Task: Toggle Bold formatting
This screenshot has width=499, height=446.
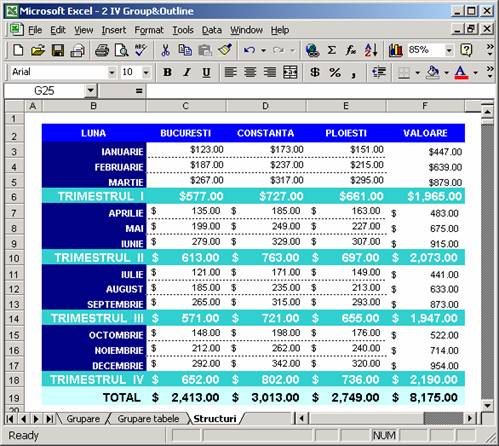Action: point(167,72)
